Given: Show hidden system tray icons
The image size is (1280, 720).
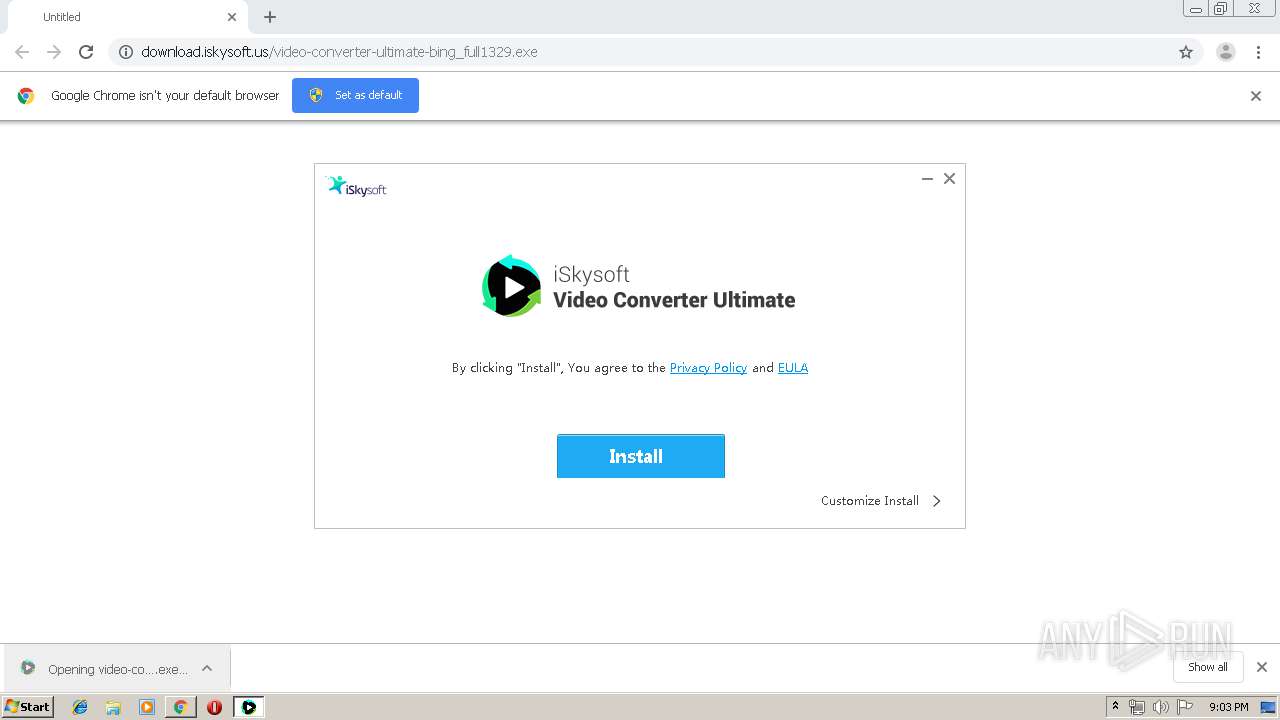Looking at the screenshot, I should [x=1116, y=707].
